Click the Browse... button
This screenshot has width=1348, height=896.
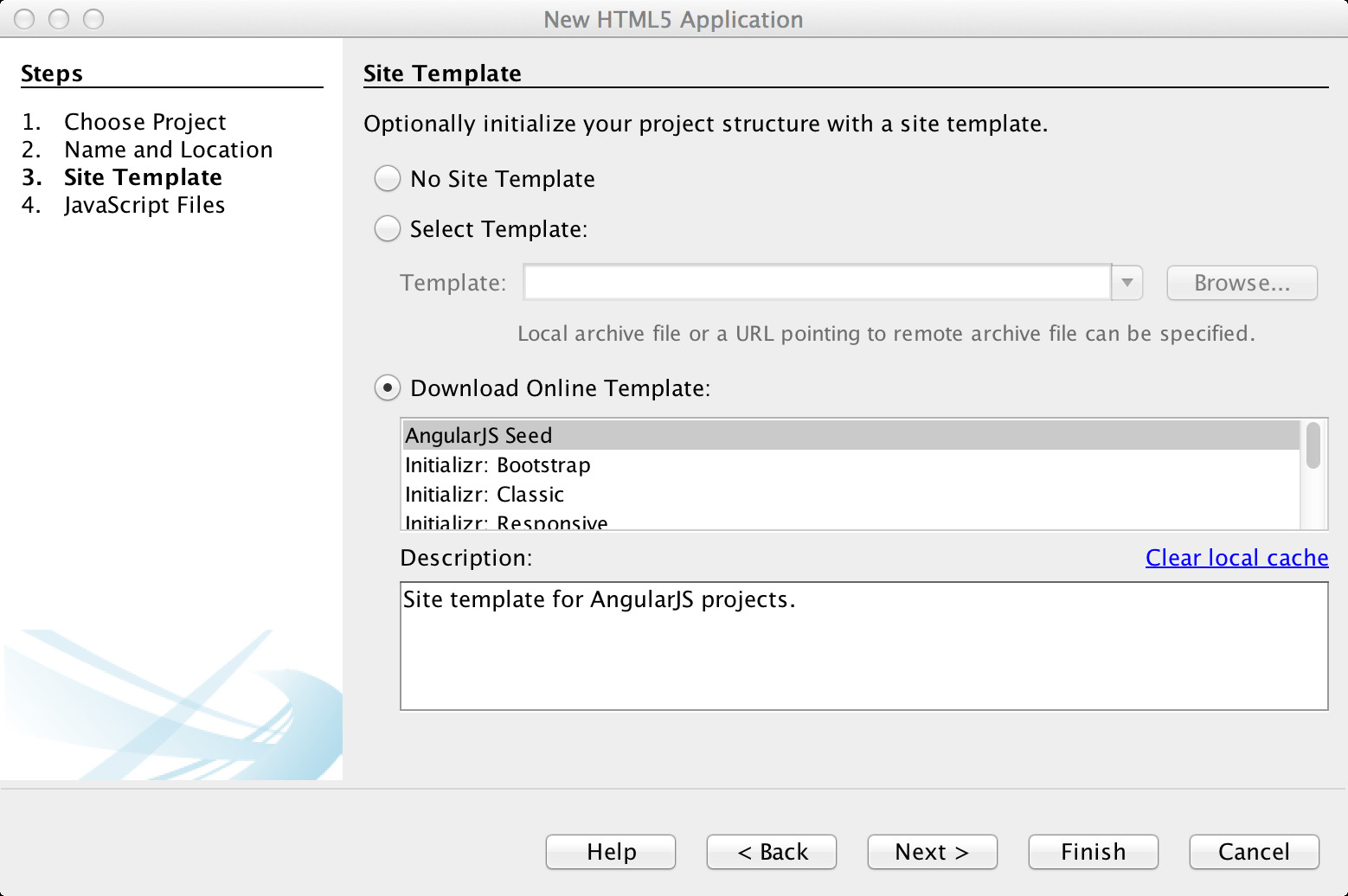[x=1242, y=283]
